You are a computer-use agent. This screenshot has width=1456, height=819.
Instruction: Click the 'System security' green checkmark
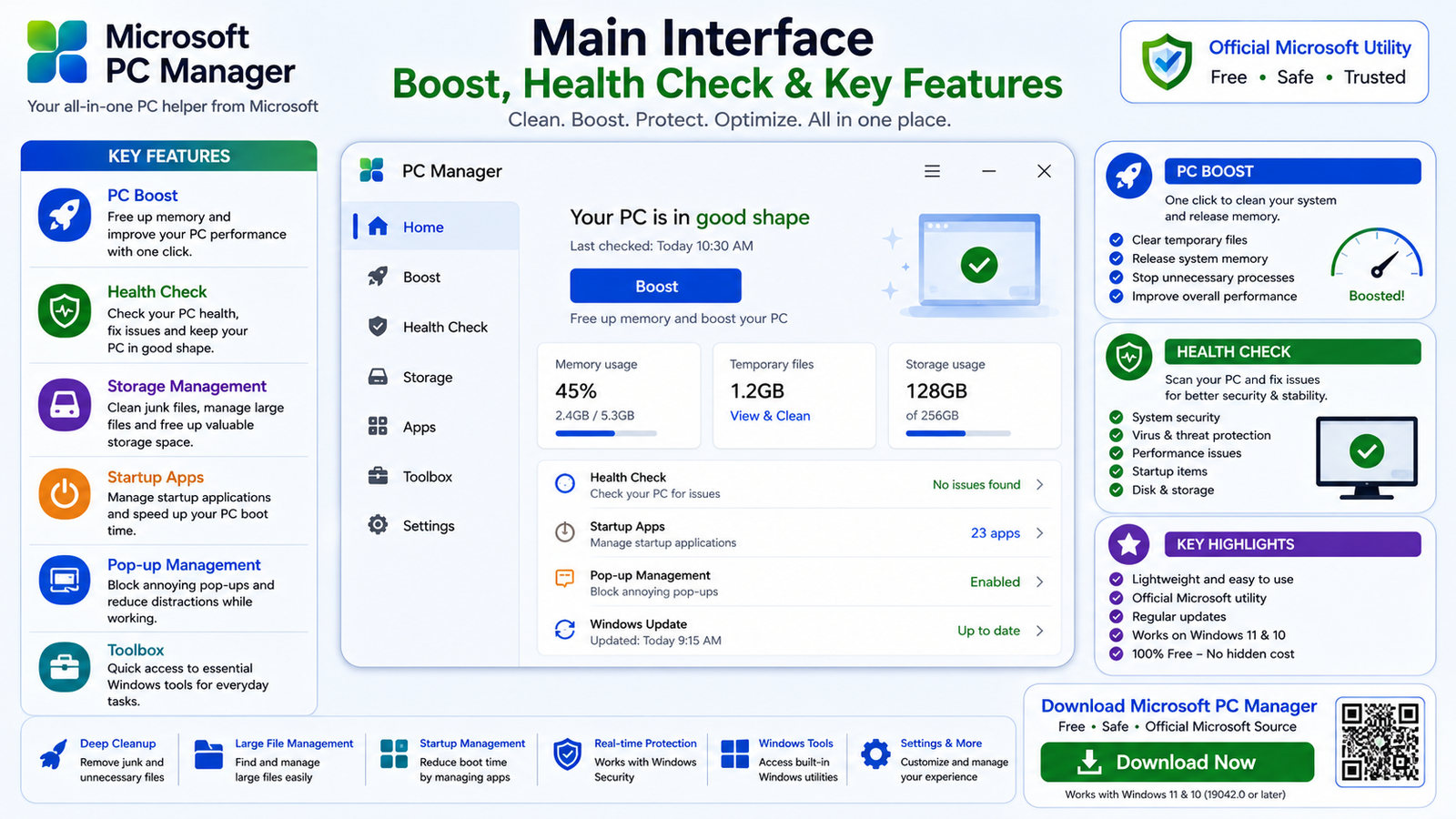click(1117, 417)
